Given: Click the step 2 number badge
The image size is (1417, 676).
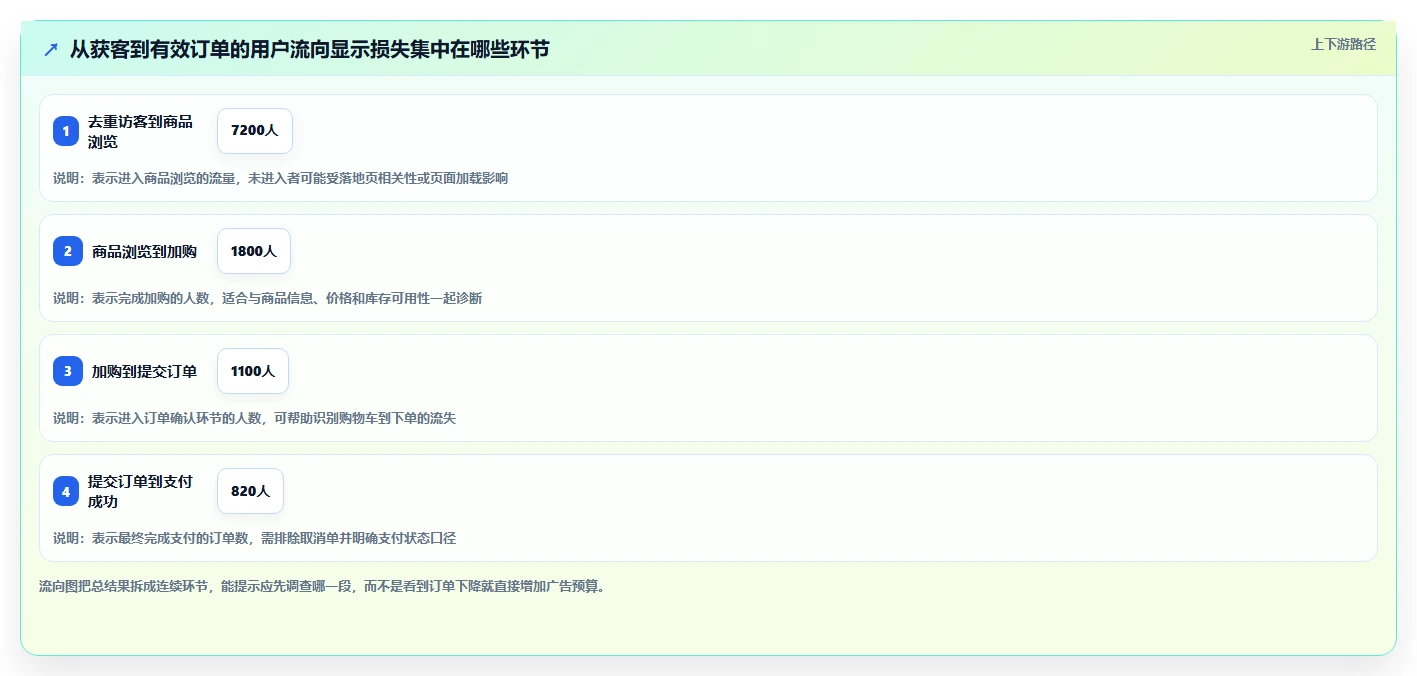Looking at the screenshot, I should click(68, 251).
